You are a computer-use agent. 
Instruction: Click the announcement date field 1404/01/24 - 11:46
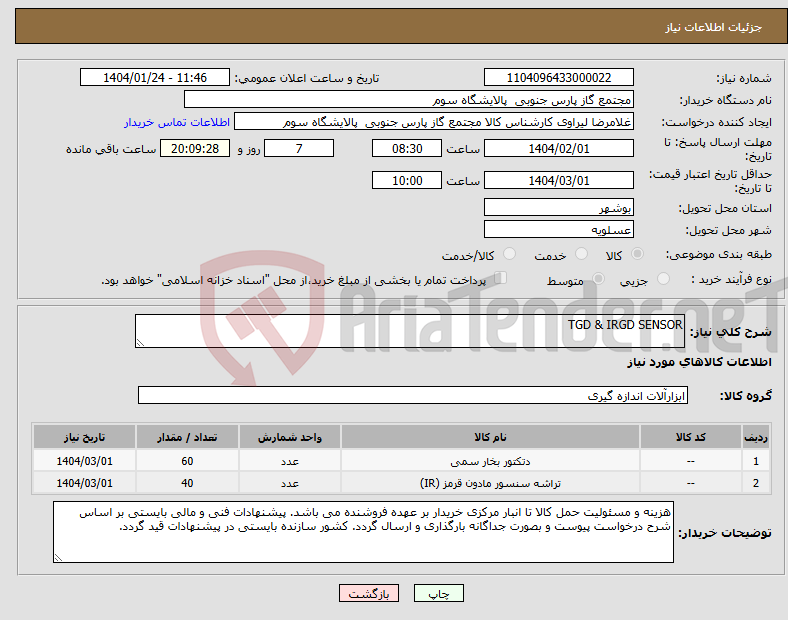155,78
